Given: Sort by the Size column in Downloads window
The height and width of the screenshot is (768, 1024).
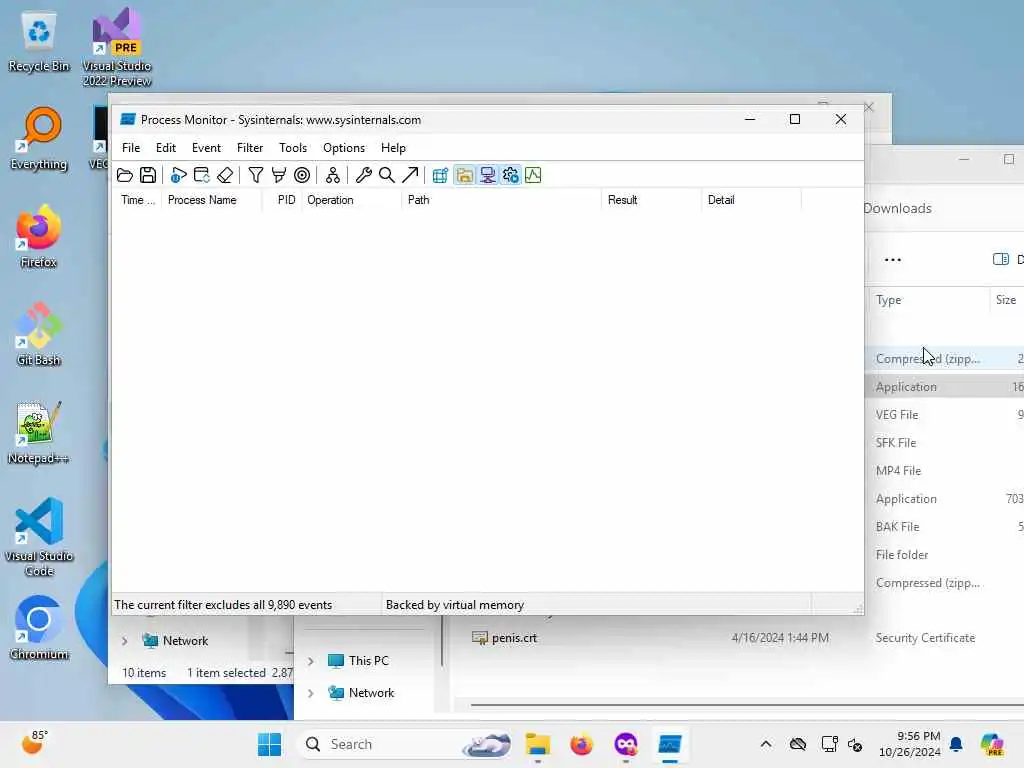Looking at the screenshot, I should coord(1006,300).
